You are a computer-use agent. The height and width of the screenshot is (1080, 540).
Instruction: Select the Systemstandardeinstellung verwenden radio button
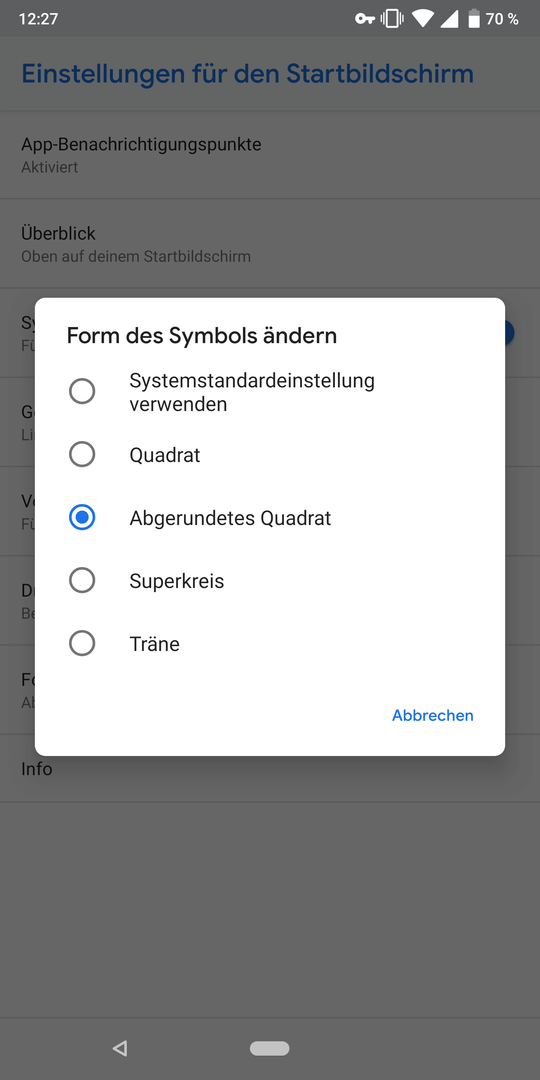click(x=82, y=392)
